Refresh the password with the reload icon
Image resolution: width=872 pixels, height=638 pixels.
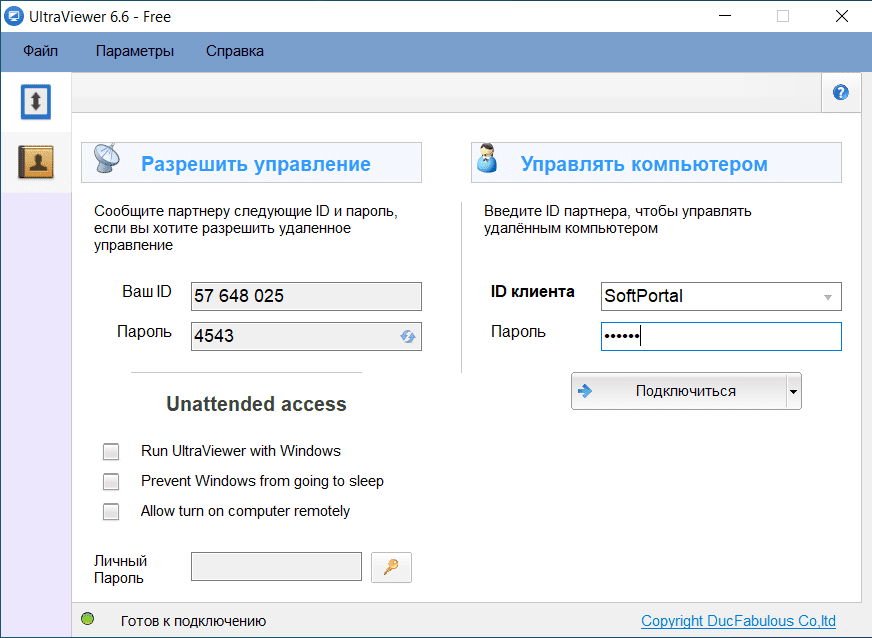tap(408, 337)
